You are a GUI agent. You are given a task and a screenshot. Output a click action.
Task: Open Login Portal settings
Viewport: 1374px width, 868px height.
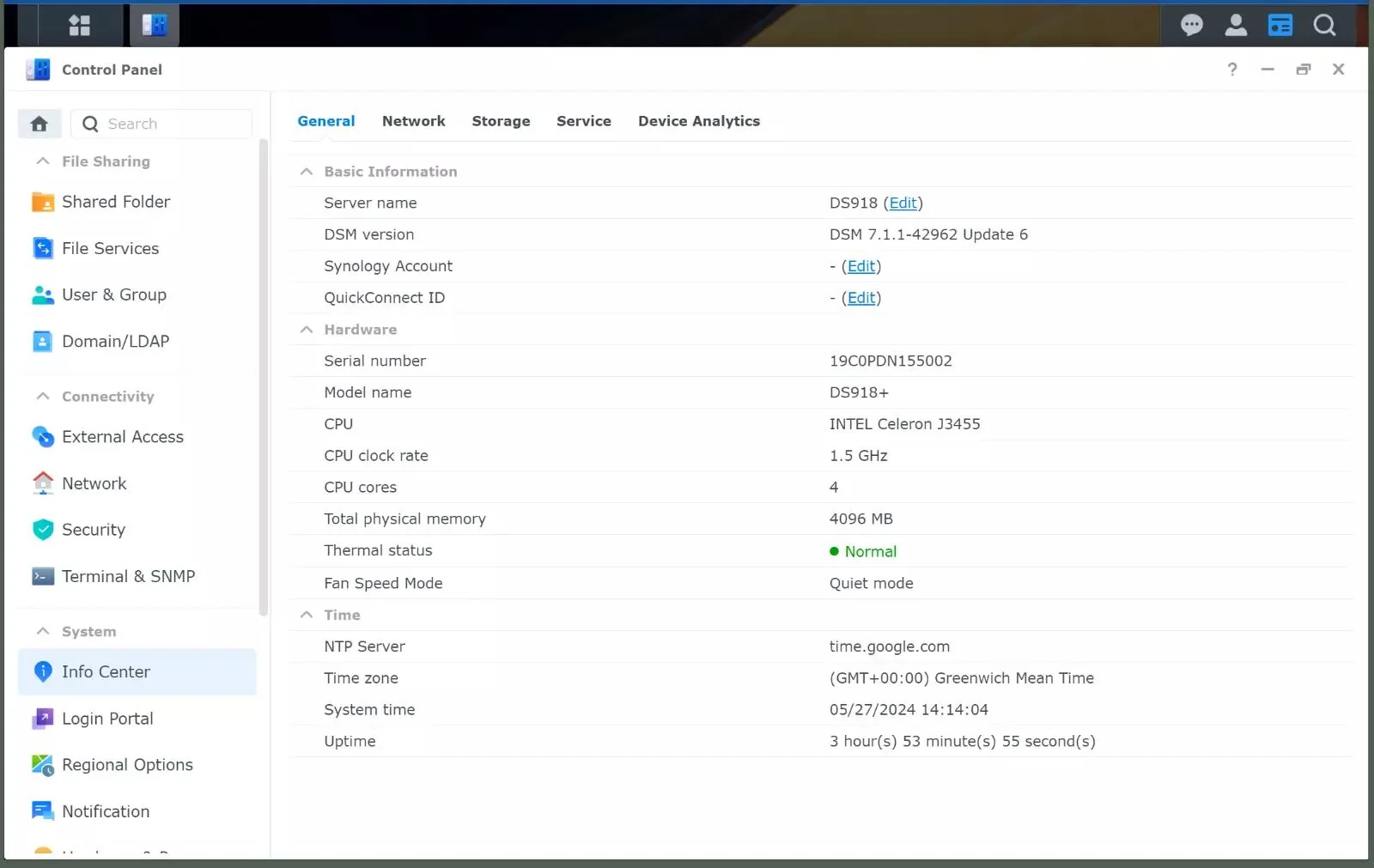(x=107, y=719)
